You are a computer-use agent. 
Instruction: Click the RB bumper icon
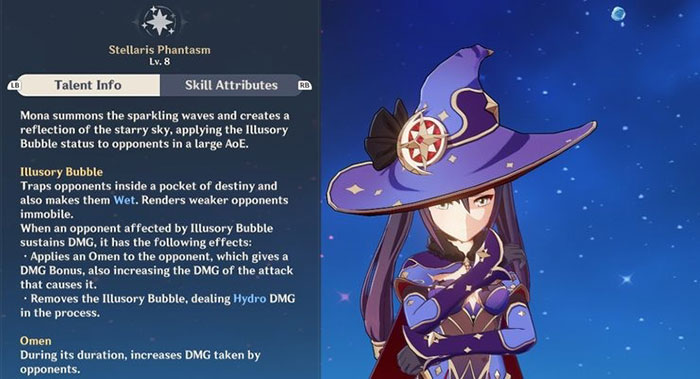point(304,85)
